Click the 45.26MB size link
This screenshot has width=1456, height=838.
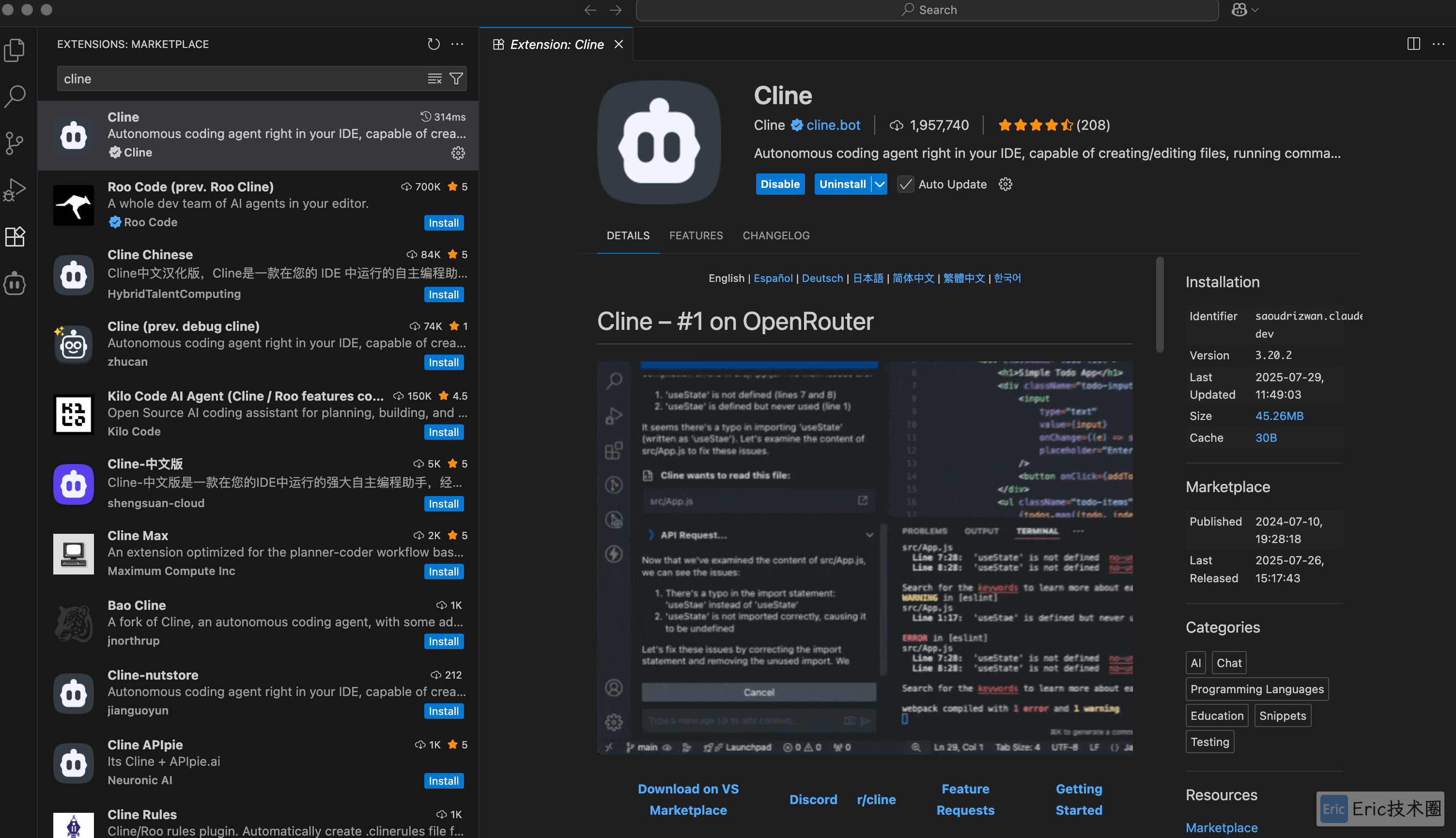tap(1279, 416)
